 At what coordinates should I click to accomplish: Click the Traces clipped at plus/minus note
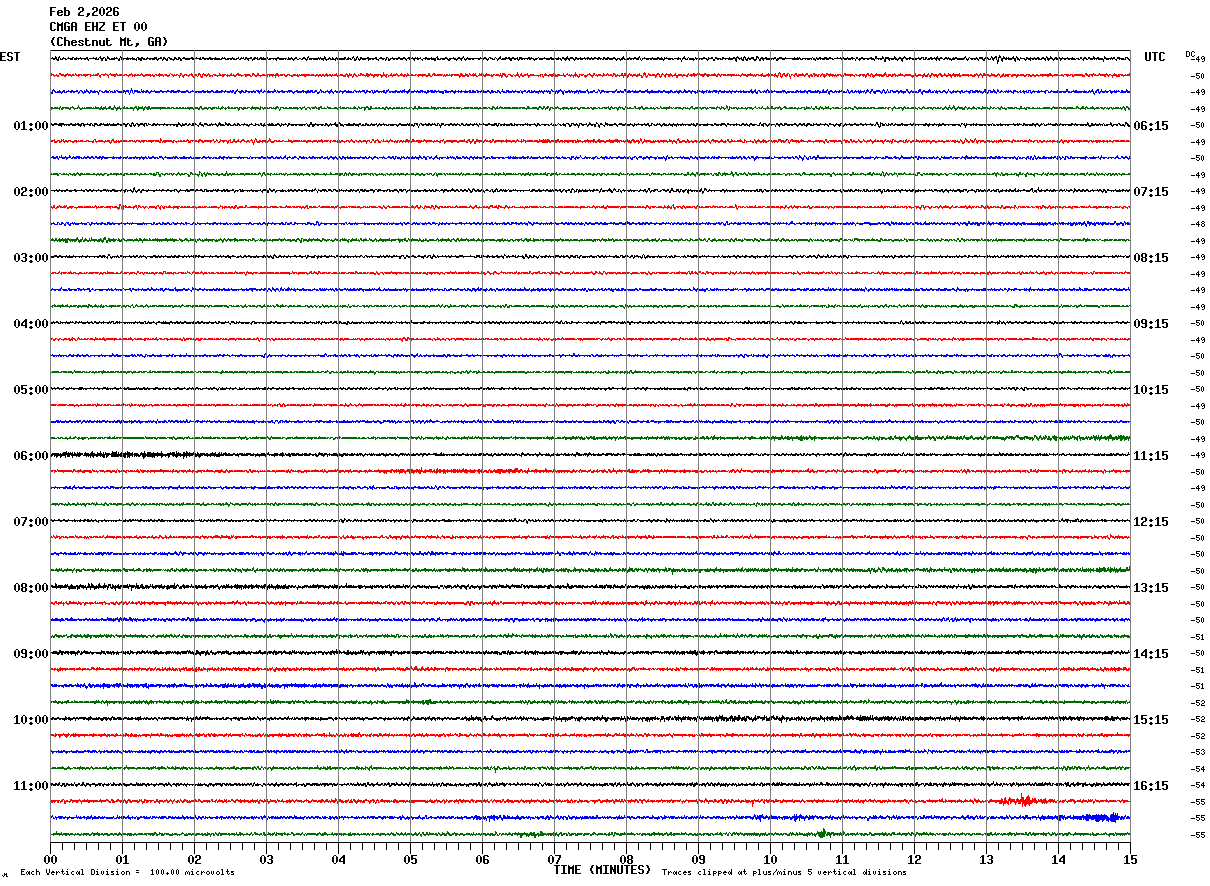tap(784, 873)
